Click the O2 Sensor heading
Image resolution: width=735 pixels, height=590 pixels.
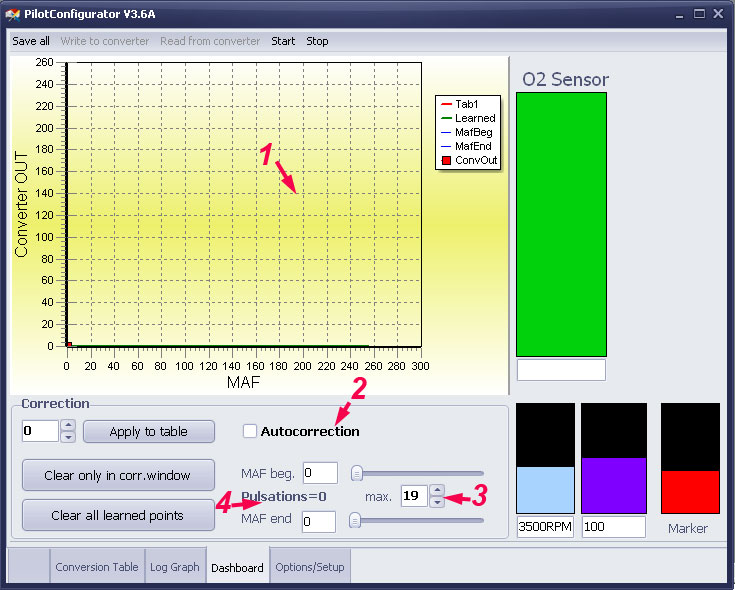565,80
